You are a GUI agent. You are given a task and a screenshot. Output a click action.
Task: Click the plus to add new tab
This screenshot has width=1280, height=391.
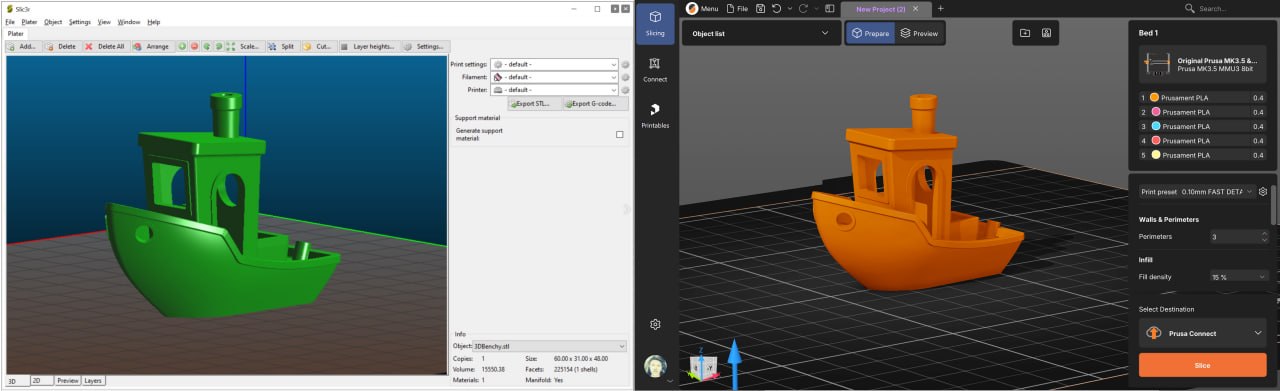coord(940,8)
